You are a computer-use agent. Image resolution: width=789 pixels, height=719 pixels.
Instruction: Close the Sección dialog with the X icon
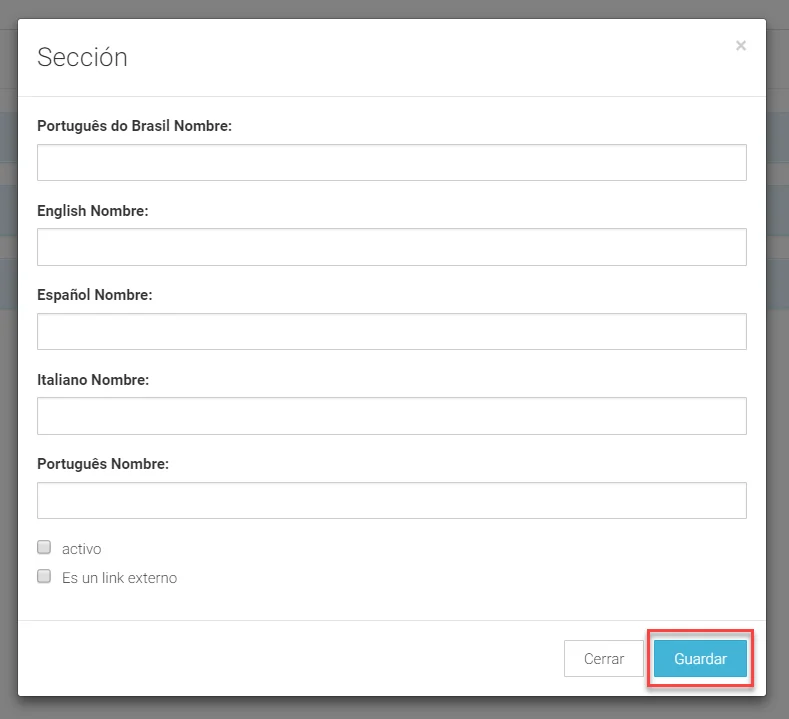[740, 46]
